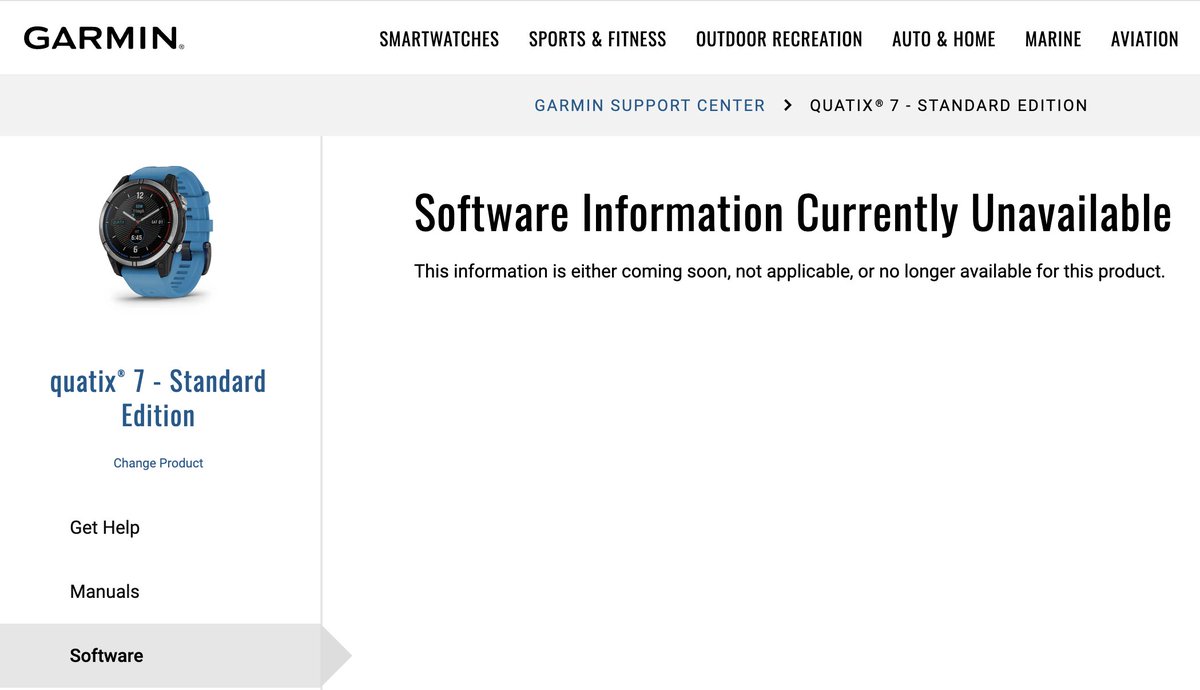Open the quatix 7 - Standard Edition title link
Viewport: 1200px width, 690px height.
[x=158, y=398]
